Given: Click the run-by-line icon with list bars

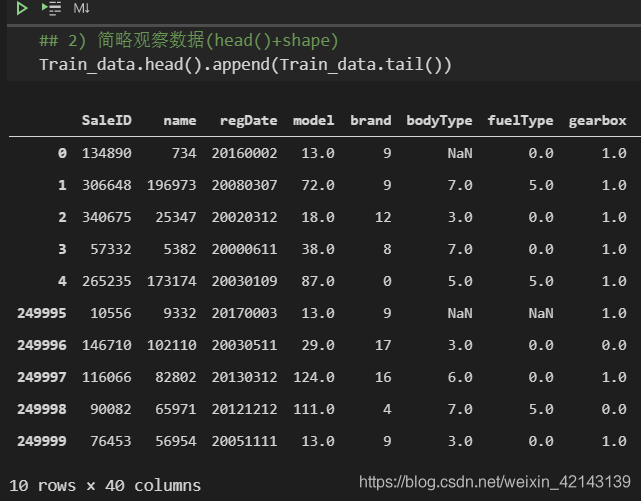Looking at the screenshot, I should tap(51, 8).
